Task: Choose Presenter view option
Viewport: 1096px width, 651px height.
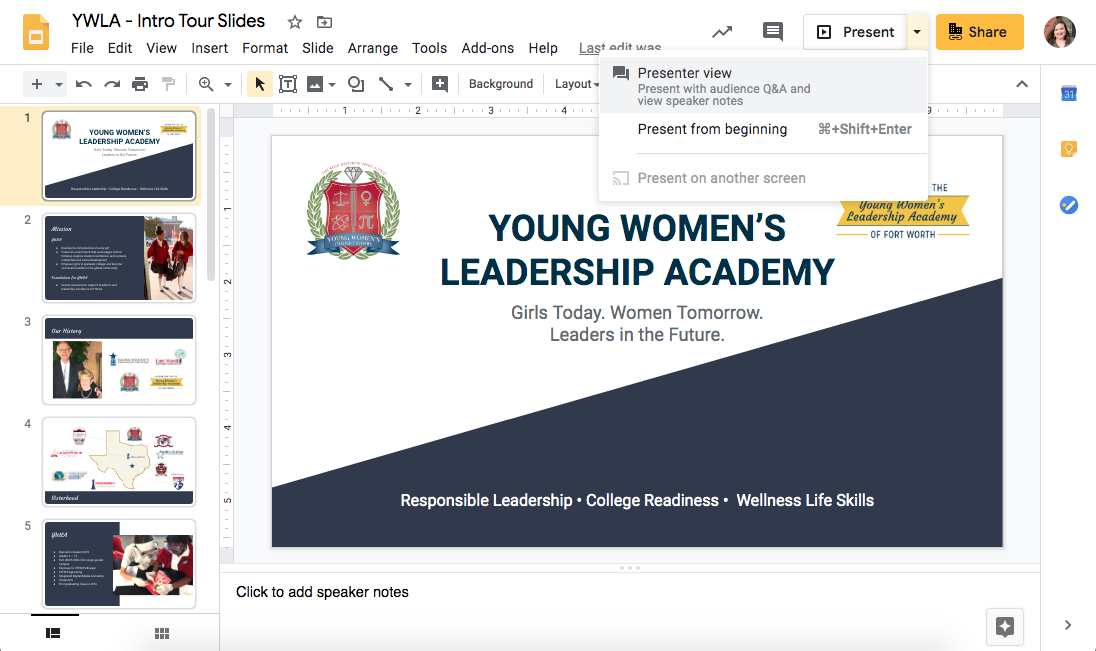Action: (763, 86)
